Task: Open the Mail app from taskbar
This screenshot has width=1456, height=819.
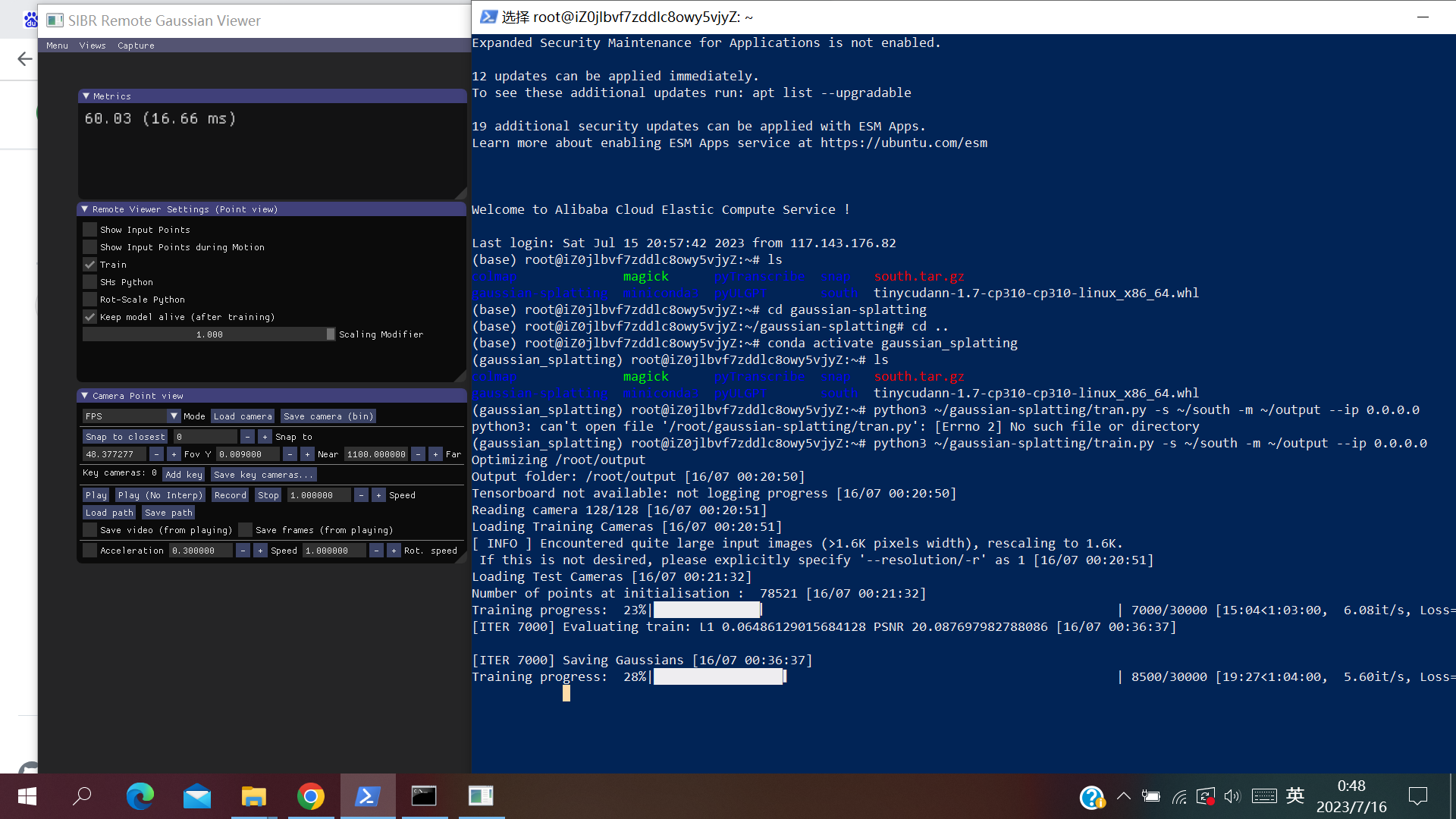Action: [196, 796]
